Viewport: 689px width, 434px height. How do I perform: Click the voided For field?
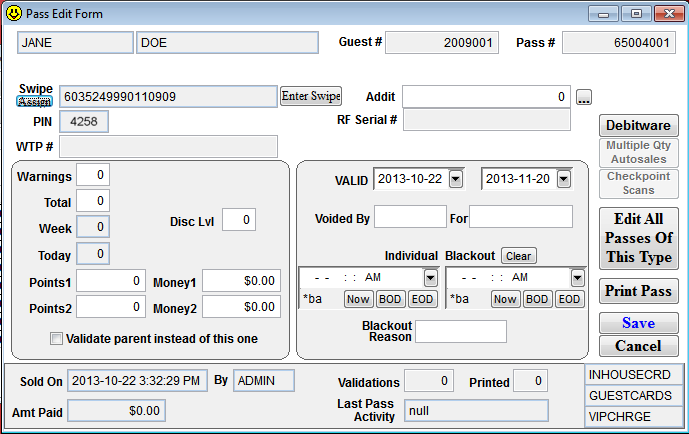[521, 217]
